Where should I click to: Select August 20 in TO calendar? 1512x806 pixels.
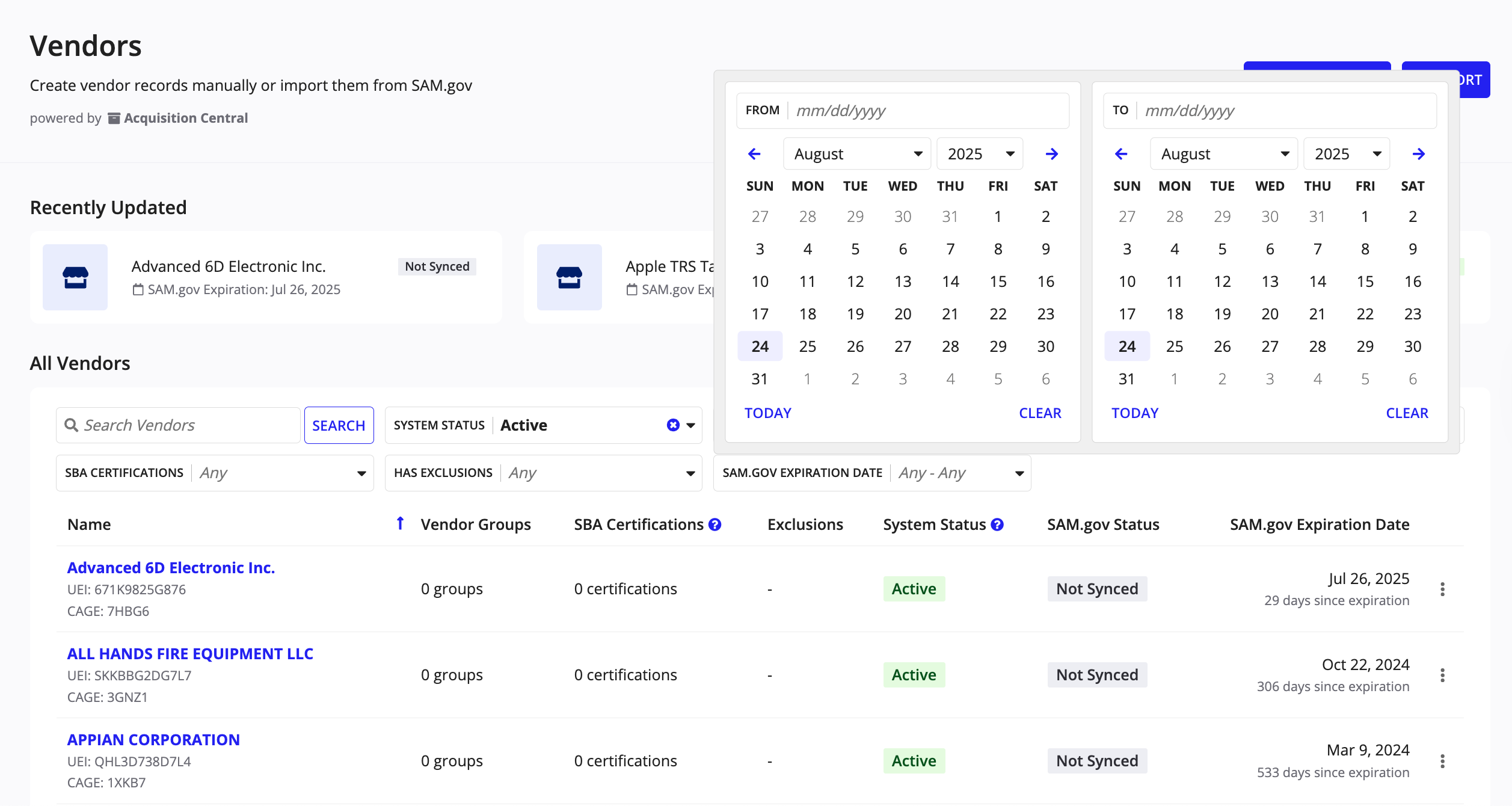pyautogui.click(x=1270, y=314)
